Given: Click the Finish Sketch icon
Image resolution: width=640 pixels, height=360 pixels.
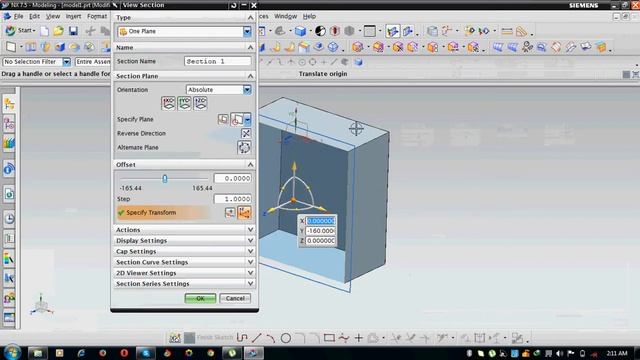Looking at the screenshot, I should point(189,338).
